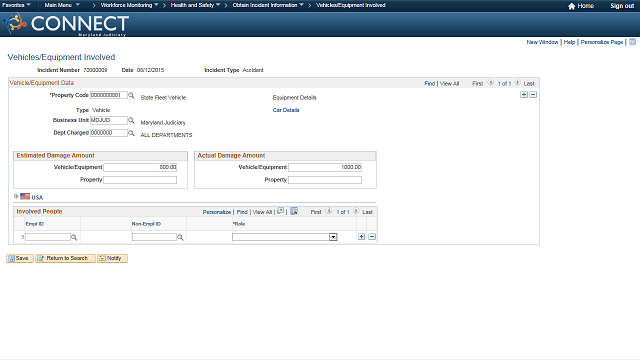Image resolution: width=640 pixels, height=360 pixels.
Task: Add a row in Involved People grid
Action: [361, 237]
